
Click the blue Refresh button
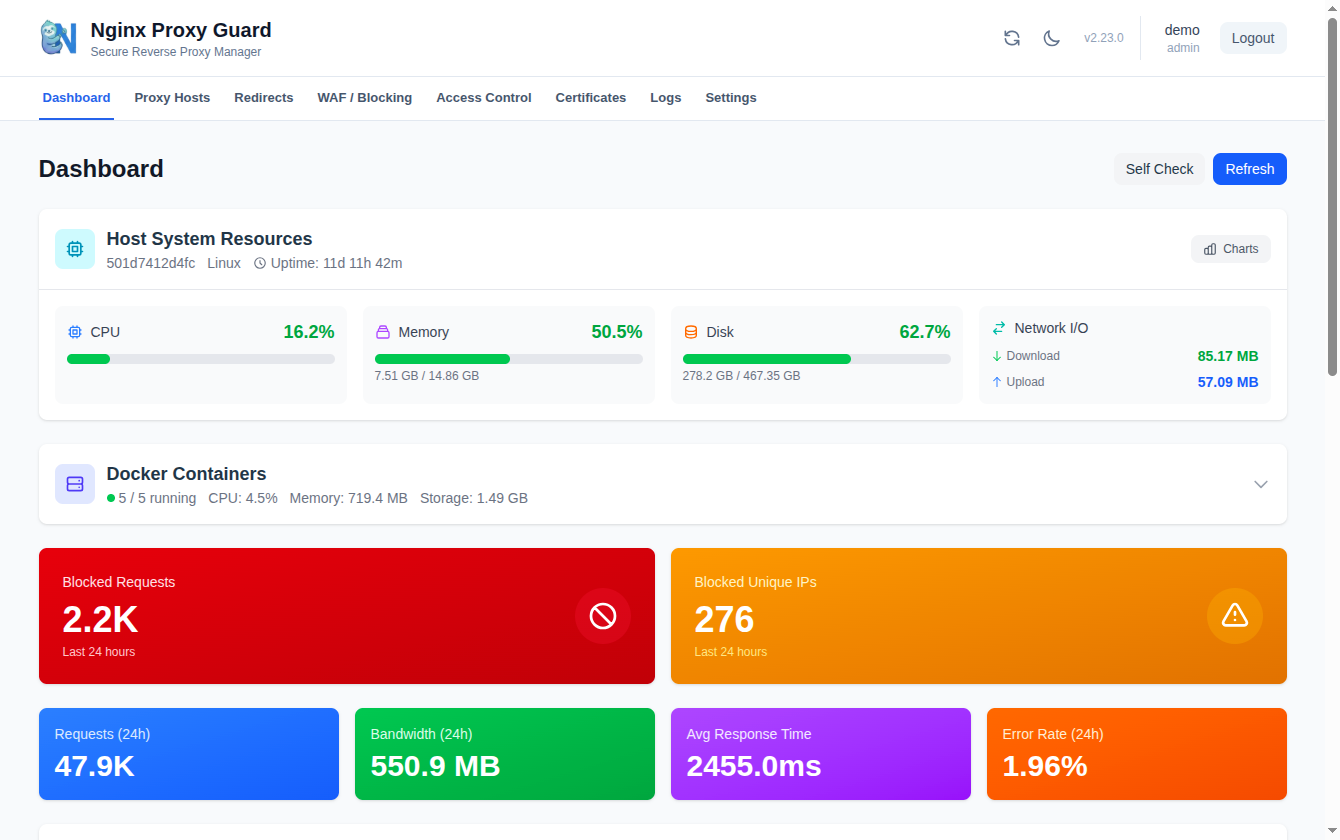1250,169
